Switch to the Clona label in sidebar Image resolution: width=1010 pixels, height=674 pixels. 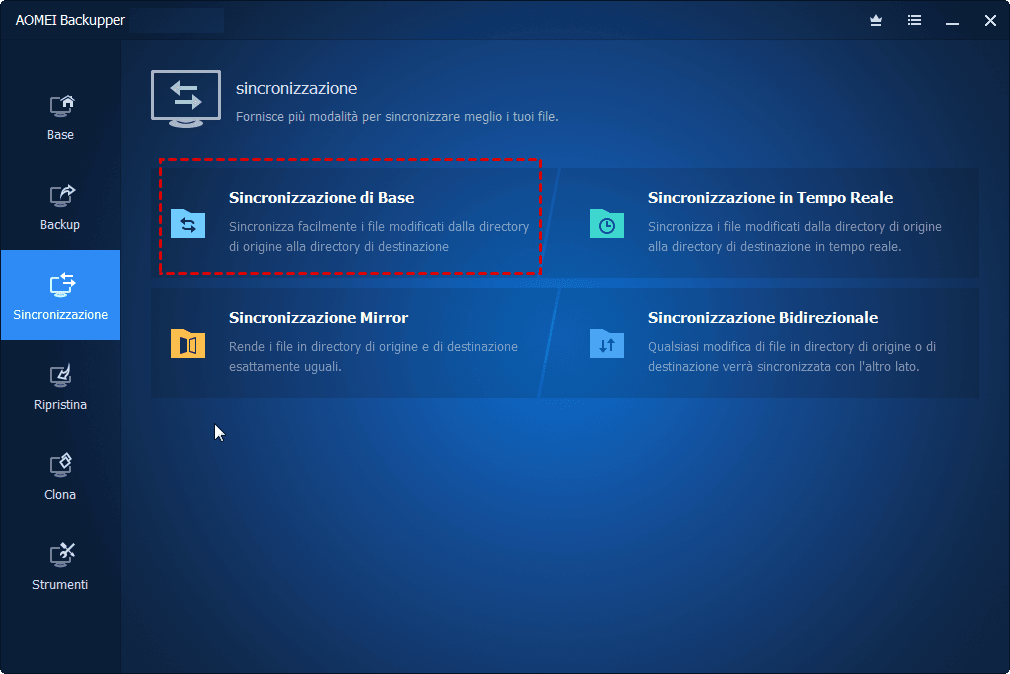pos(60,495)
